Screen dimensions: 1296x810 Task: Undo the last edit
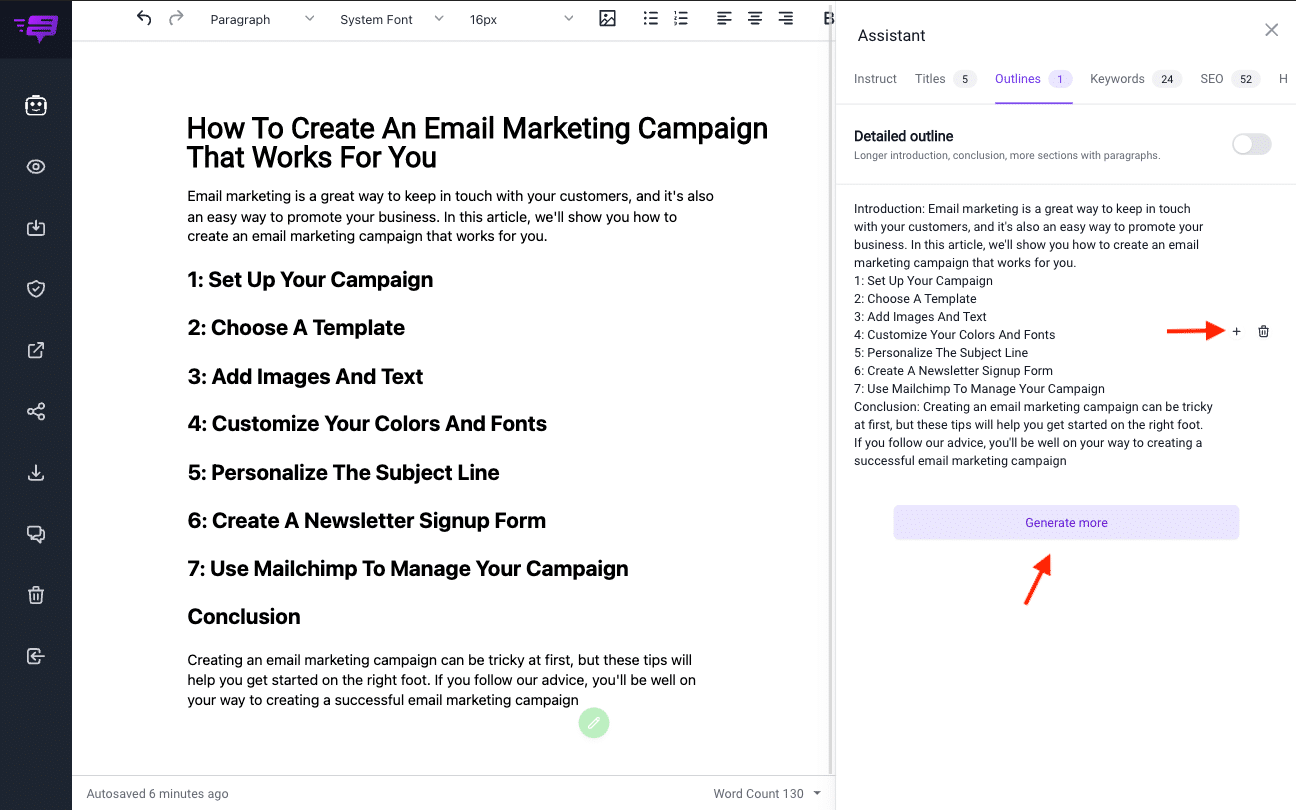[x=144, y=18]
